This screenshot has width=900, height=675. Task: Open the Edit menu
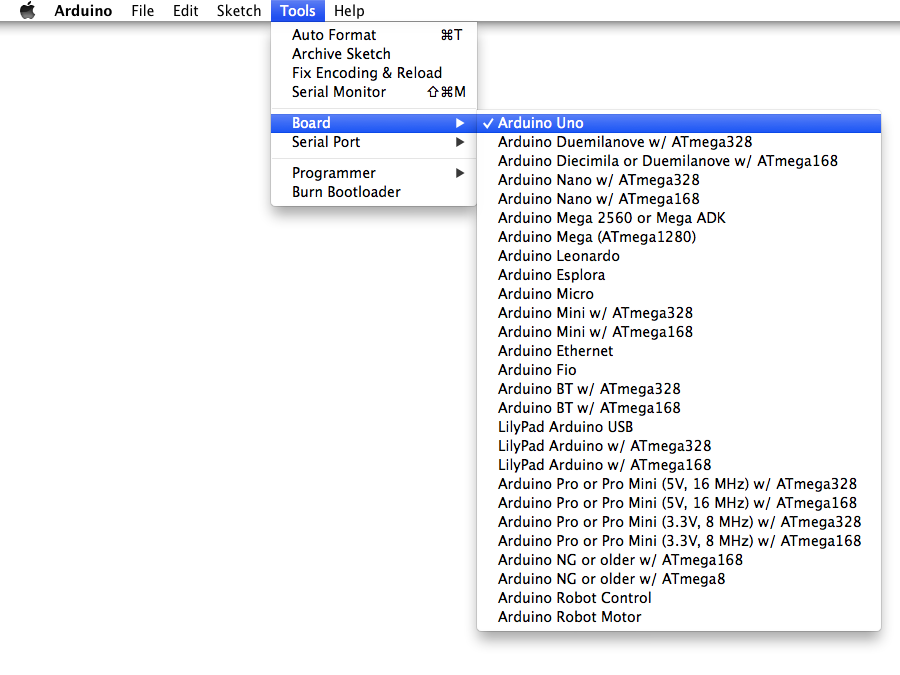(186, 11)
